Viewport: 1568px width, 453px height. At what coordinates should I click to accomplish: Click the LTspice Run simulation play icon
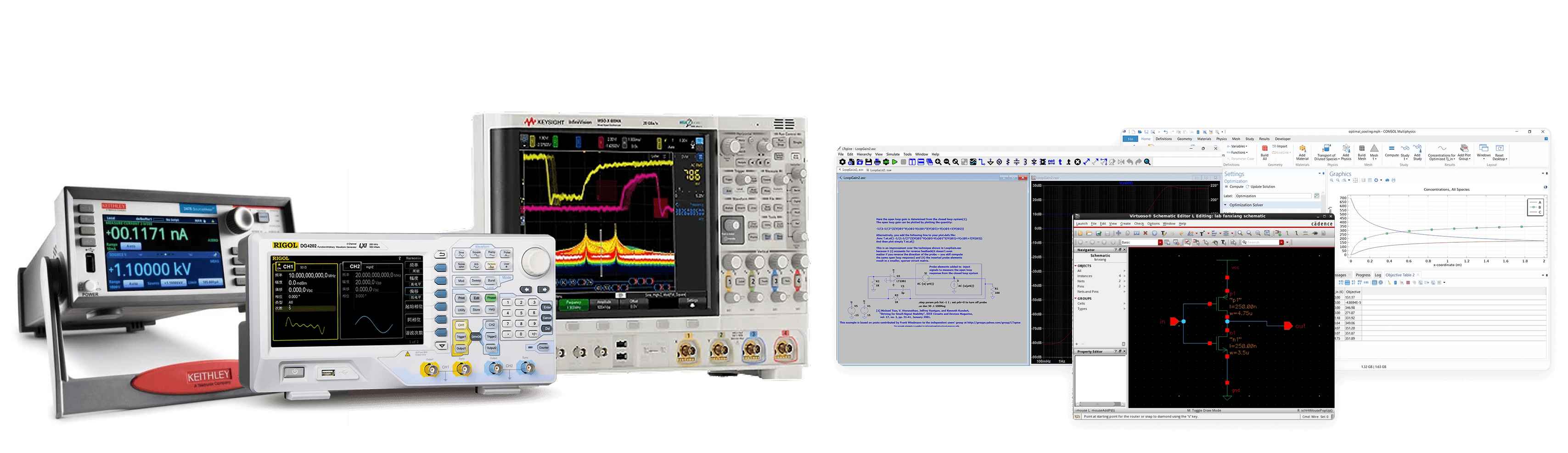894,162
